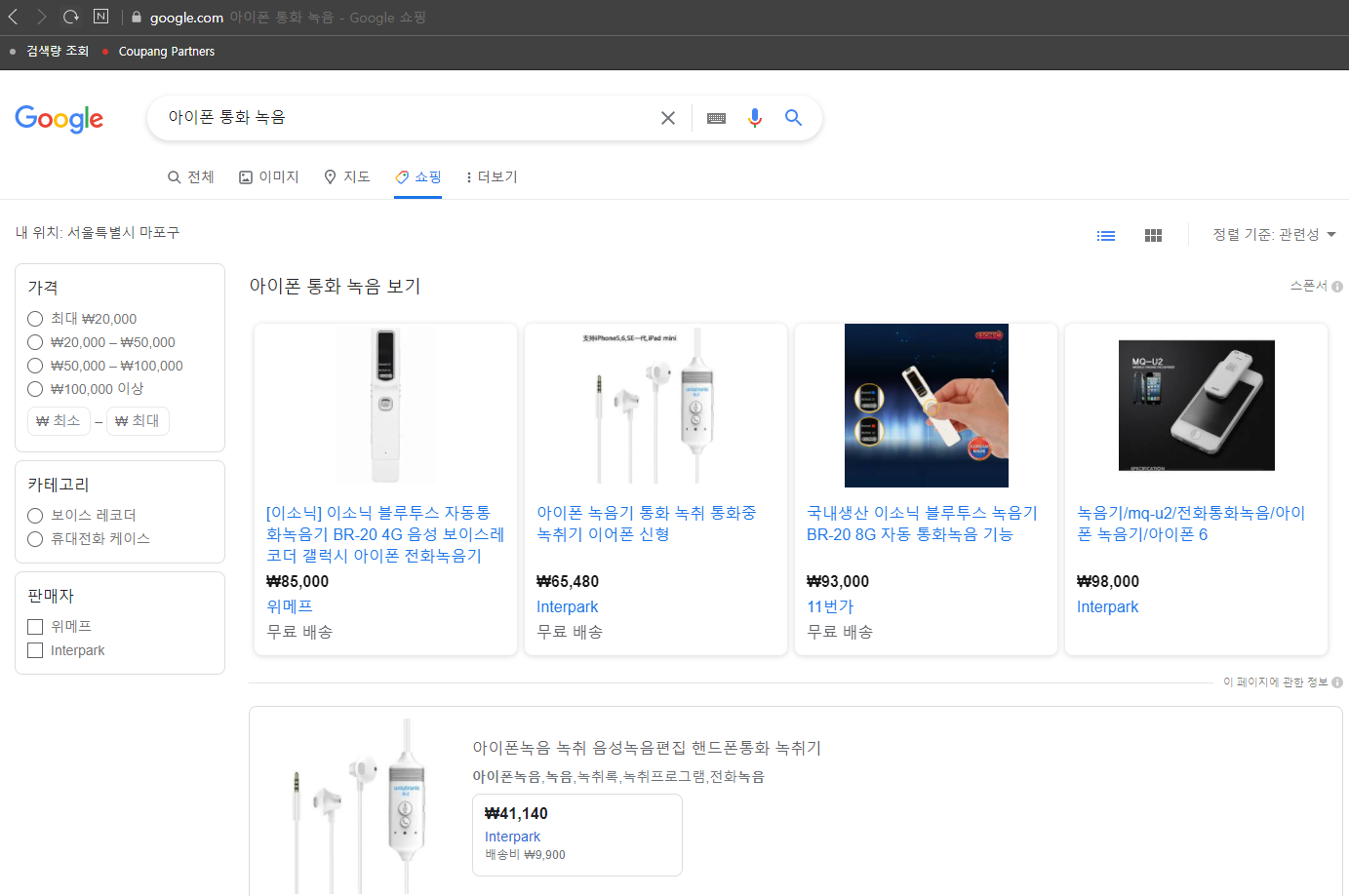Click the hand-held recorder thumbnail
The image size is (1349, 896).
pyautogui.click(x=927, y=406)
